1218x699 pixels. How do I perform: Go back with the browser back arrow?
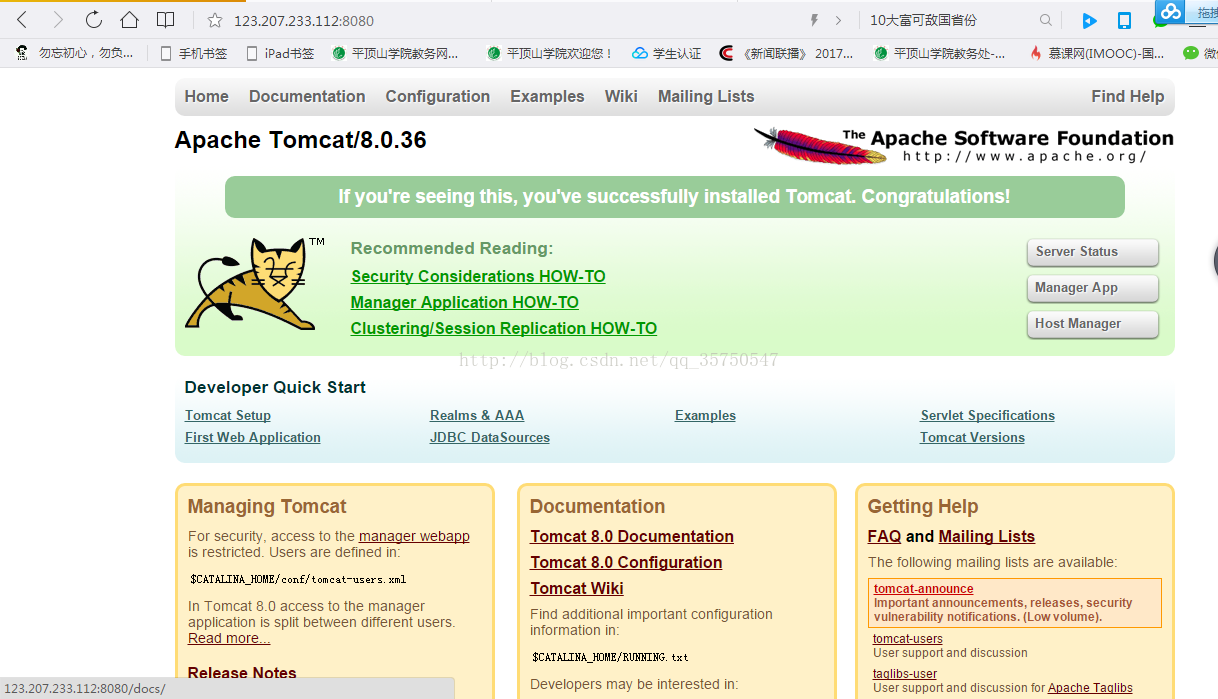point(22,20)
